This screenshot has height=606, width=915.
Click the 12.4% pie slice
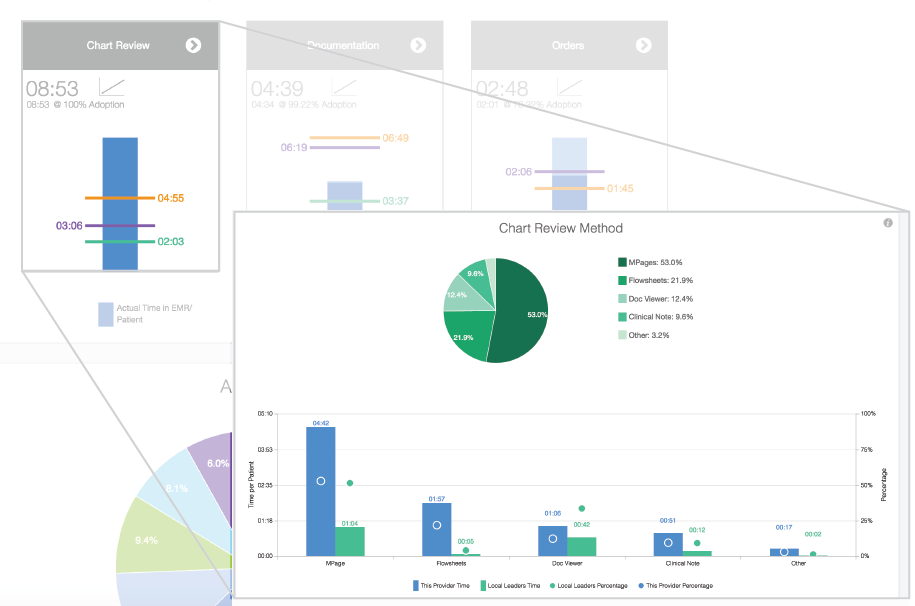click(464, 296)
